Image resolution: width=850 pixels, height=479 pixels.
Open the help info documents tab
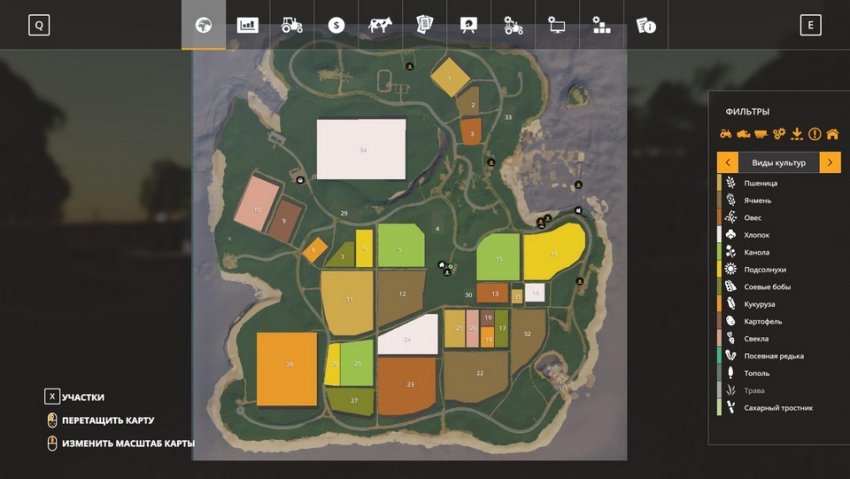[x=646, y=25]
